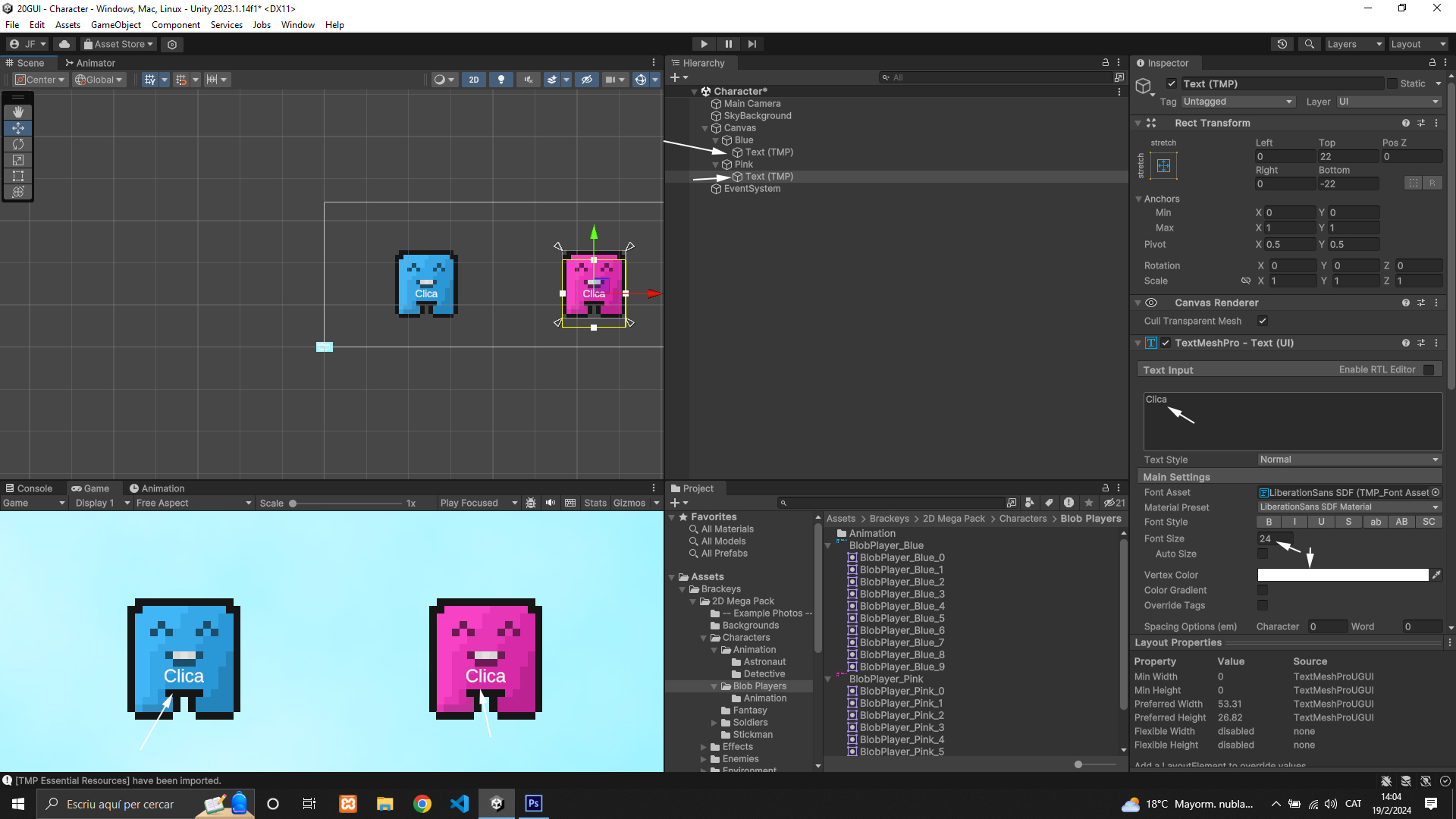Click the white Vertex Color swatch
Image resolution: width=1456 pixels, height=819 pixels.
pyautogui.click(x=1342, y=576)
